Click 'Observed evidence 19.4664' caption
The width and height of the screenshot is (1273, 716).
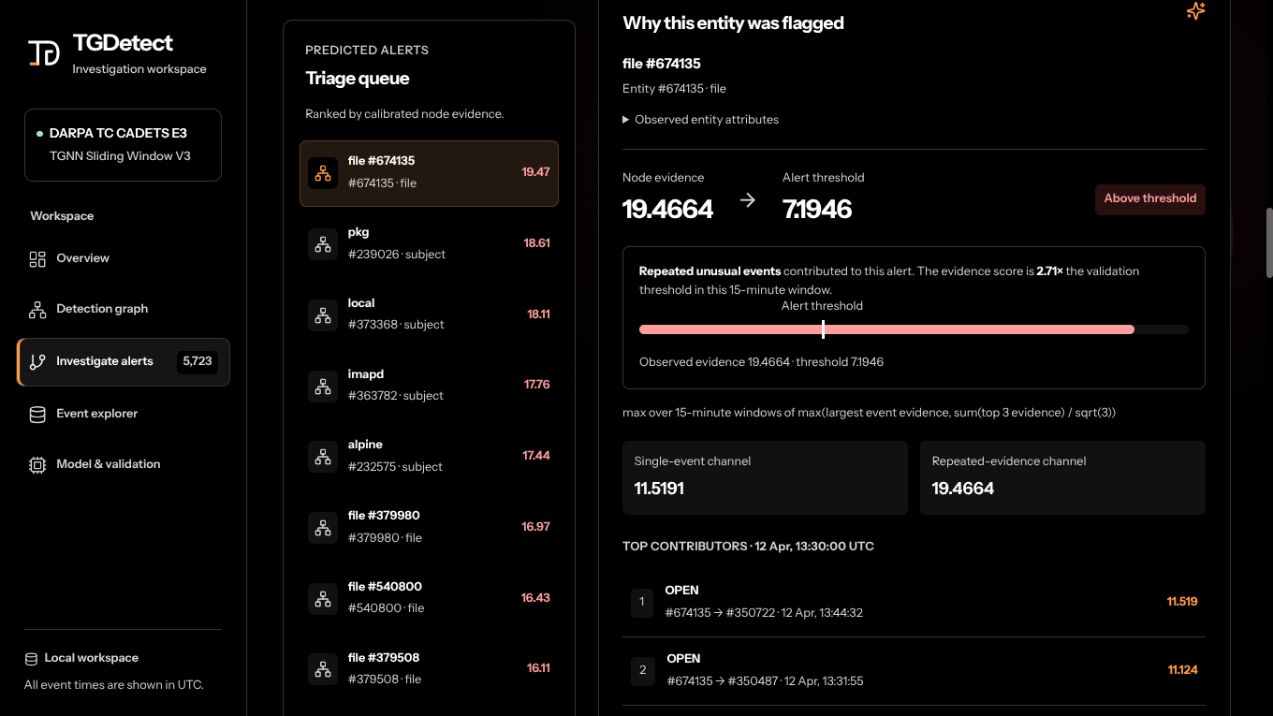click(761, 362)
